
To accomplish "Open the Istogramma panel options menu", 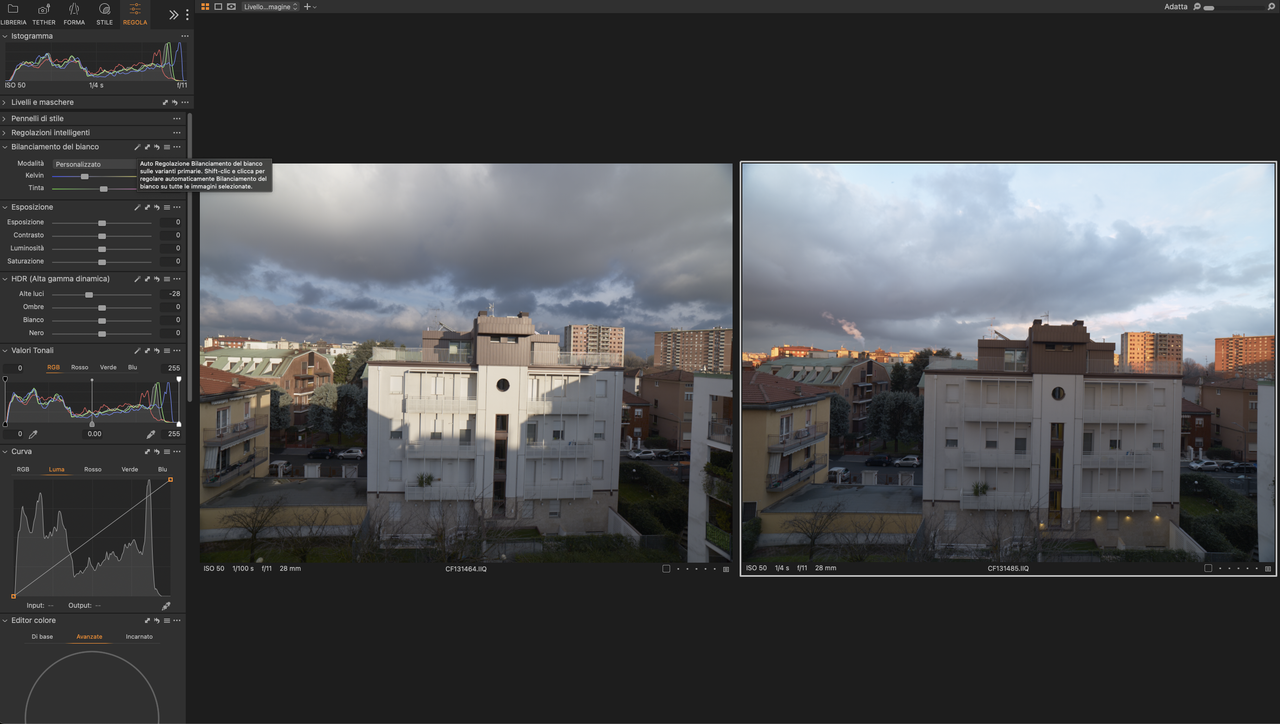I will pos(185,36).
